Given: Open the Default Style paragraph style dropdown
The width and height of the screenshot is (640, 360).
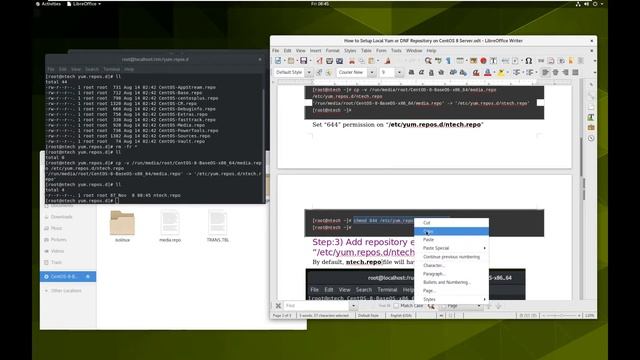Looking at the screenshot, I should pos(309,73).
